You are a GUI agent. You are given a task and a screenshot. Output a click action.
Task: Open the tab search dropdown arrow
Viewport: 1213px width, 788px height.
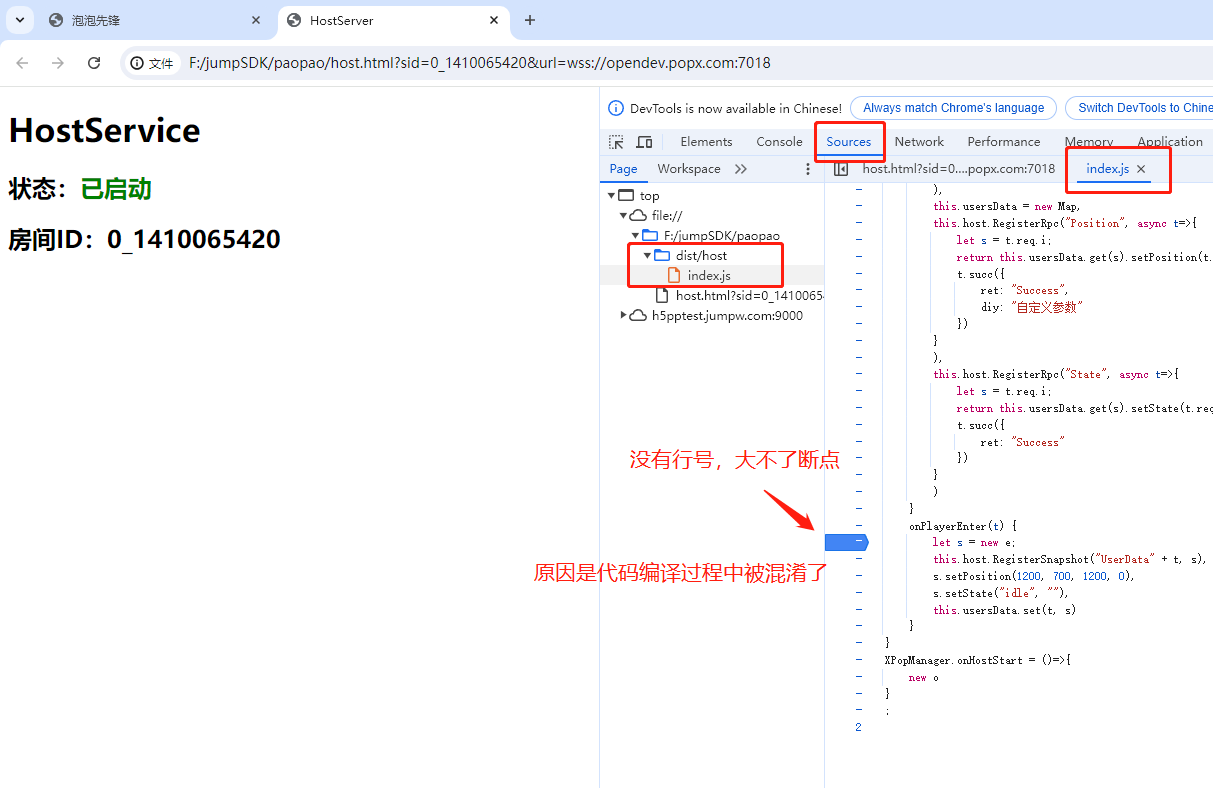(20, 20)
